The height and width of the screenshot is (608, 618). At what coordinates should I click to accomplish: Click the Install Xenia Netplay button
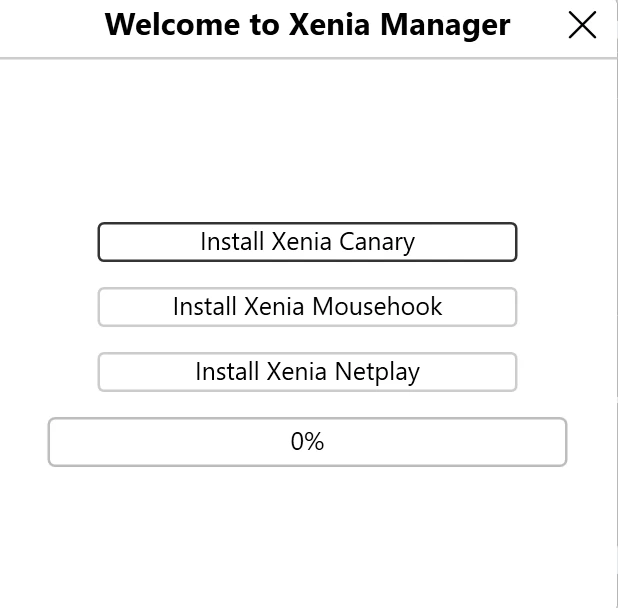[x=307, y=372]
